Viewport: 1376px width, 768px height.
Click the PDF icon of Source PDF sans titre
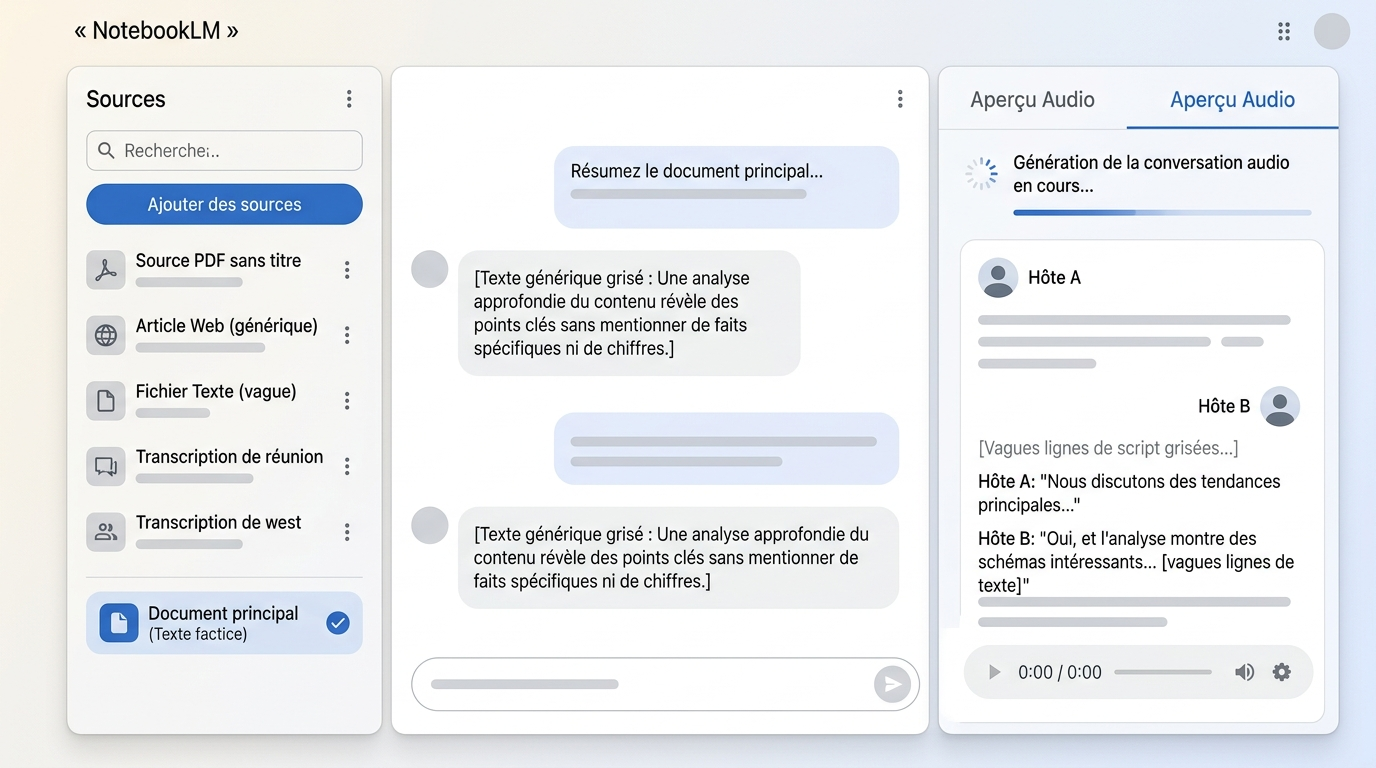[x=106, y=270]
